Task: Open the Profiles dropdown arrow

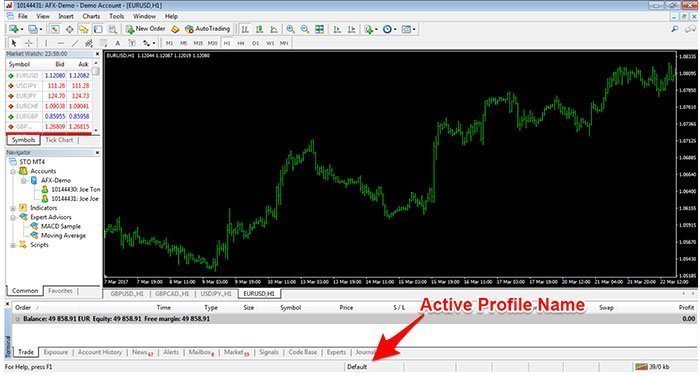Action: tap(41, 29)
